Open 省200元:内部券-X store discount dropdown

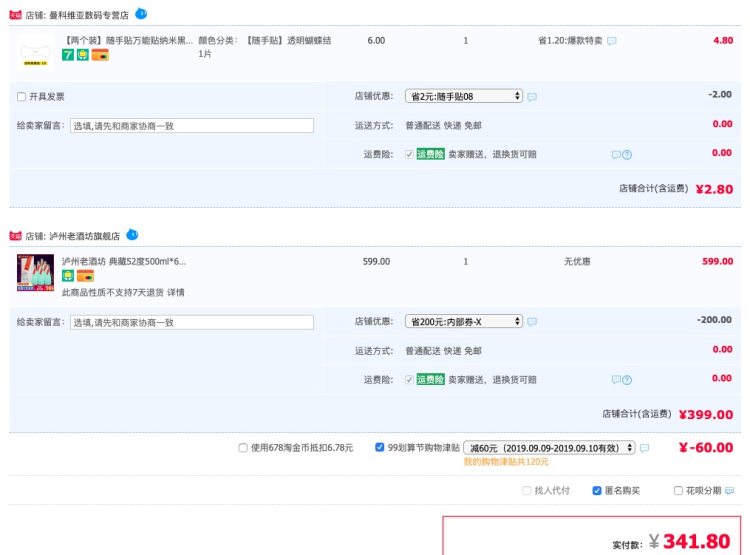pos(464,322)
